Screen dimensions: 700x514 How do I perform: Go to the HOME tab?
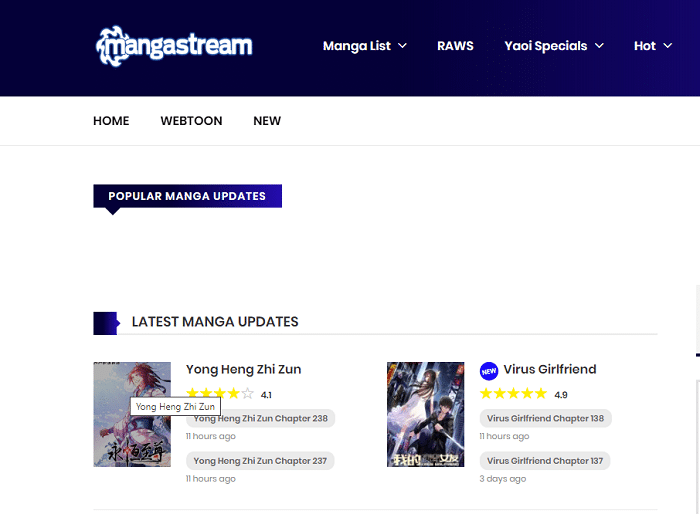pos(111,121)
